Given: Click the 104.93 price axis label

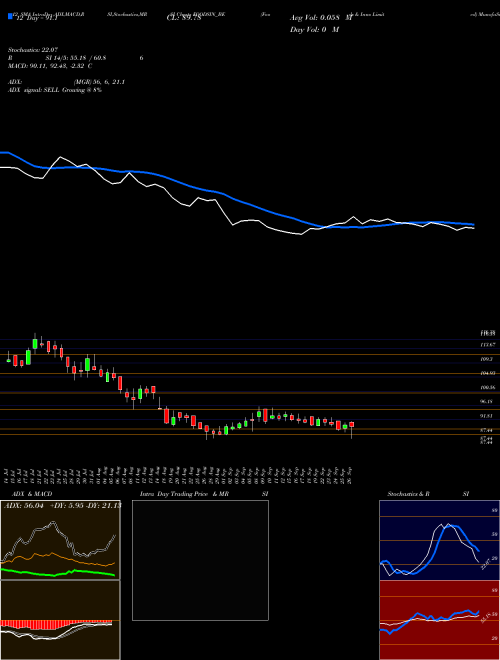Looking at the screenshot, I should 487,373.
